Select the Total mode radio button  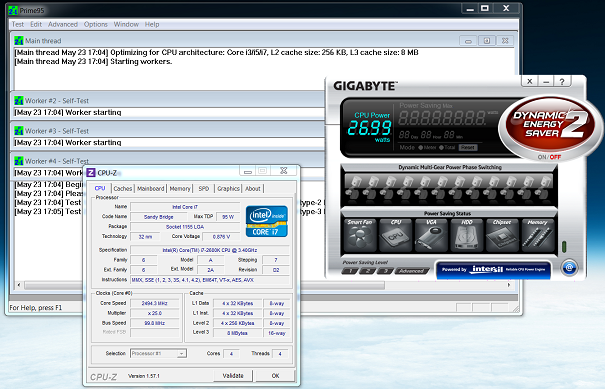[x=441, y=147]
